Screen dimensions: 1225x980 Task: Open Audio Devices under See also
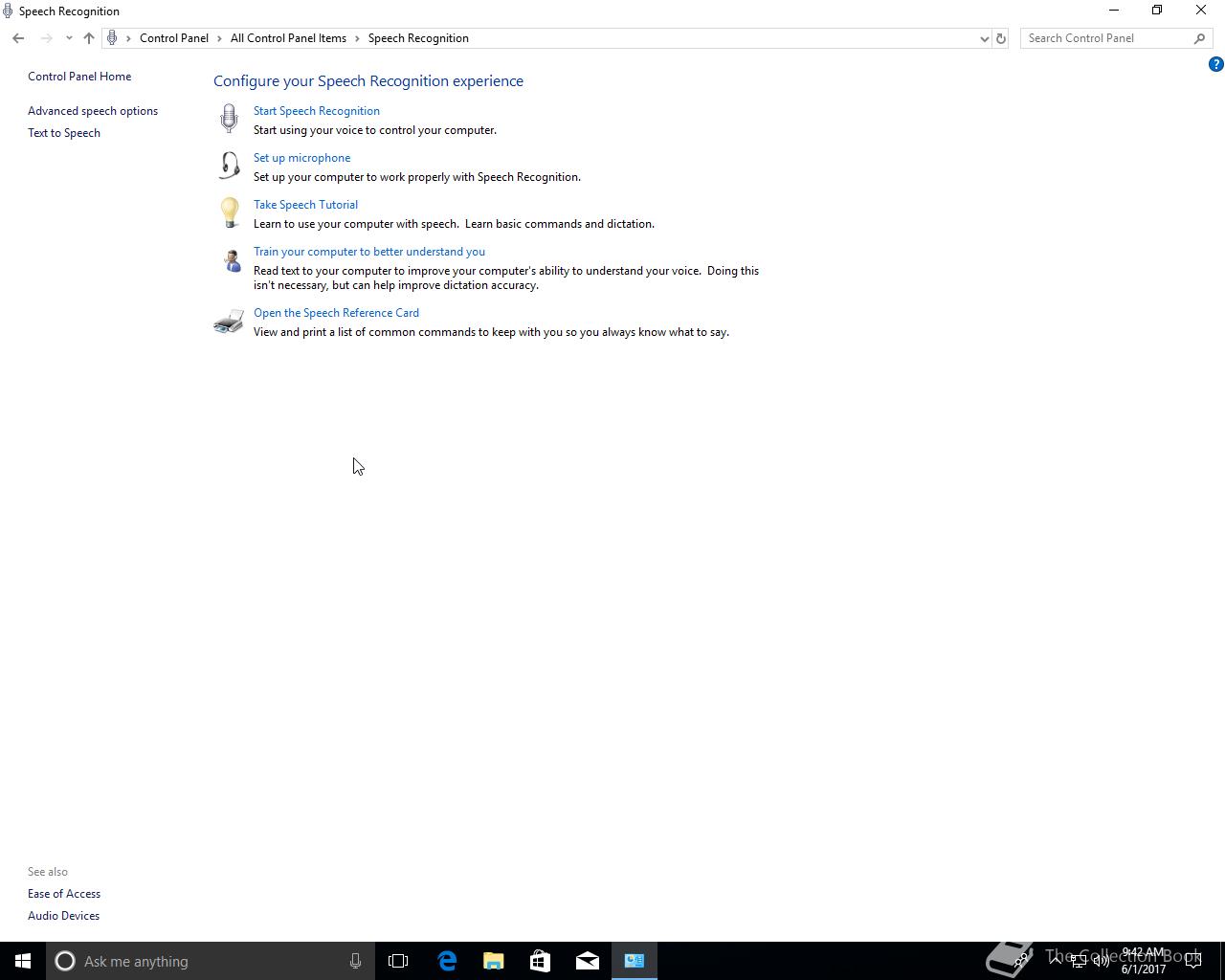click(x=63, y=916)
